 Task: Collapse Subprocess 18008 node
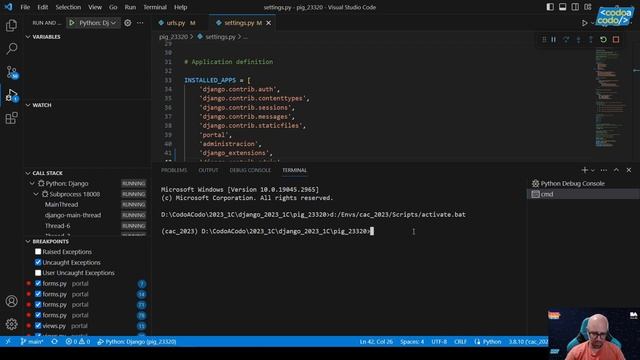coord(36,194)
